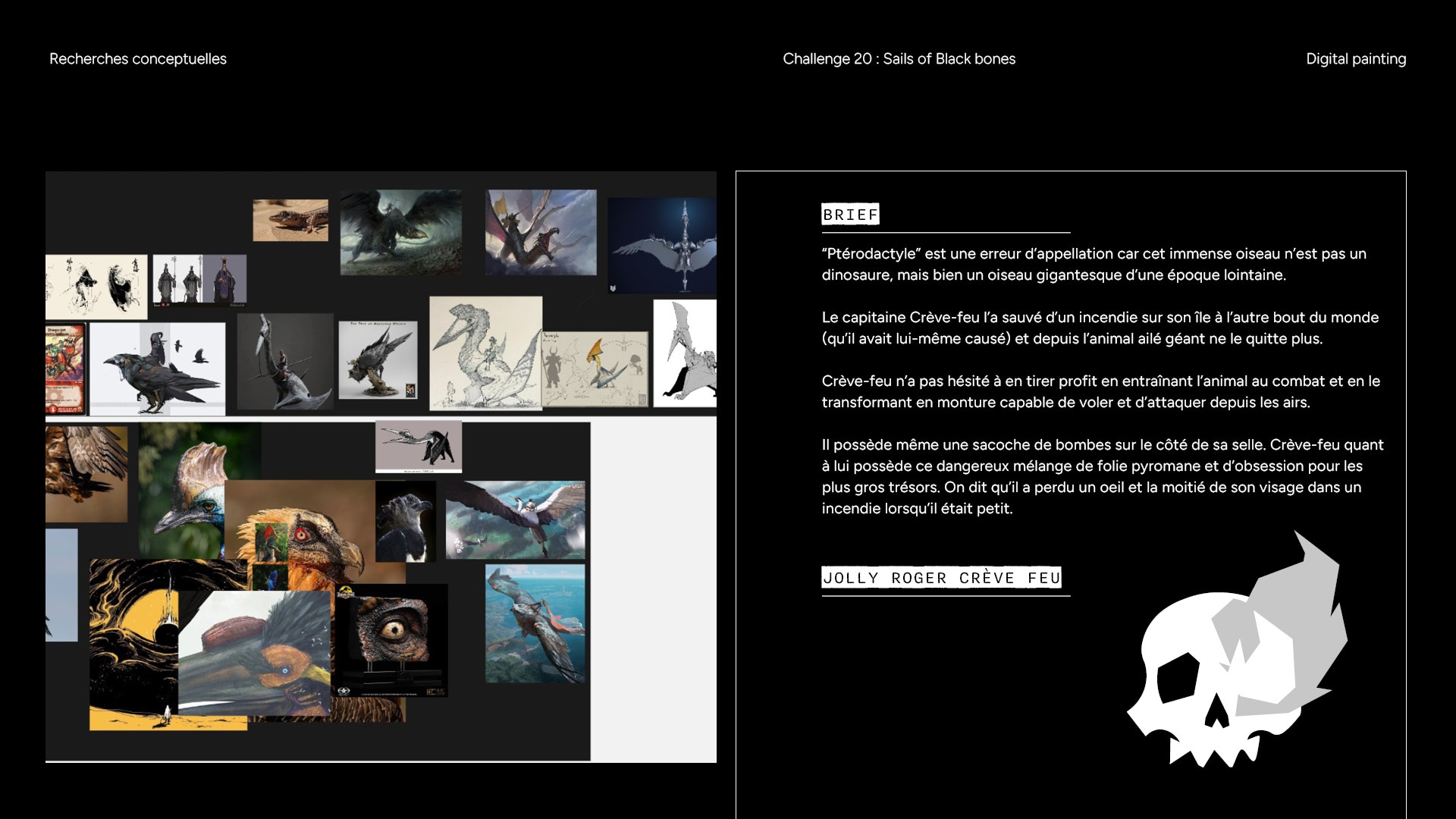Click the blue background pterodactyl 3D render

pos(662,246)
